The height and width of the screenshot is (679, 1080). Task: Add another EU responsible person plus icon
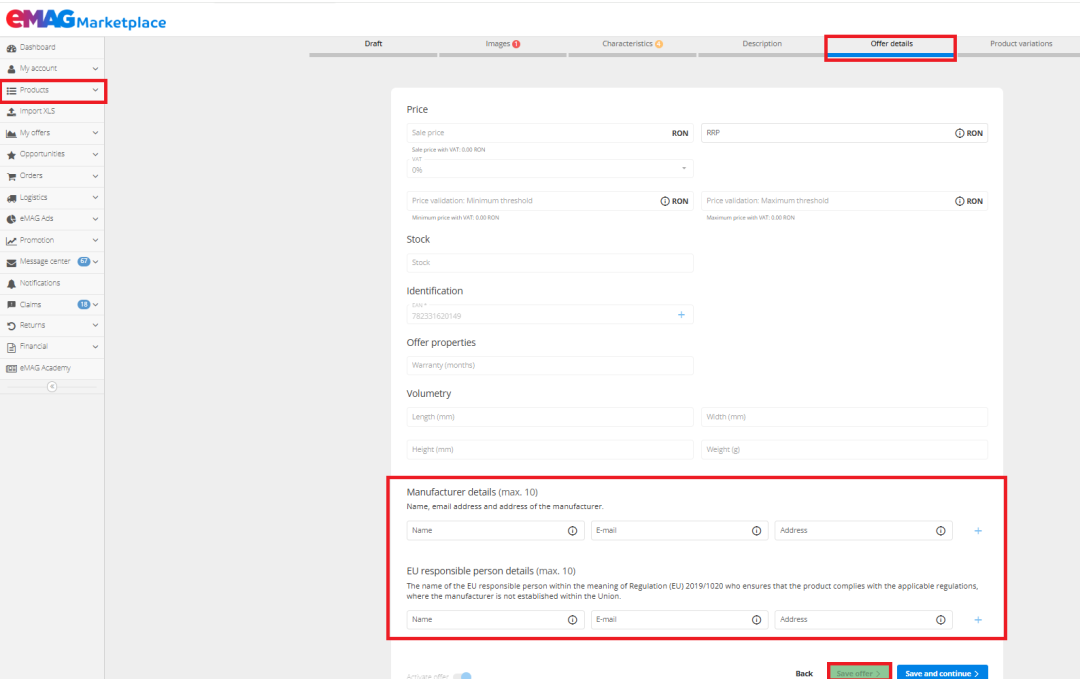(978, 620)
